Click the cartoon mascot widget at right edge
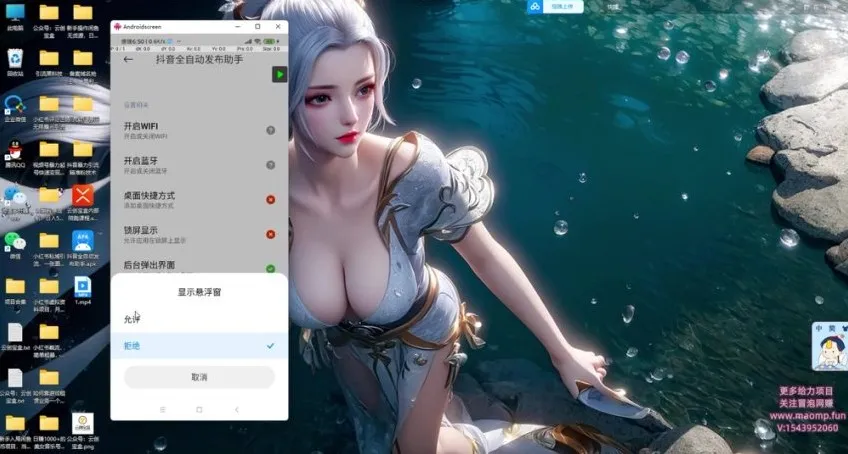Screen dimensions: 848x454 coord(830,347)
